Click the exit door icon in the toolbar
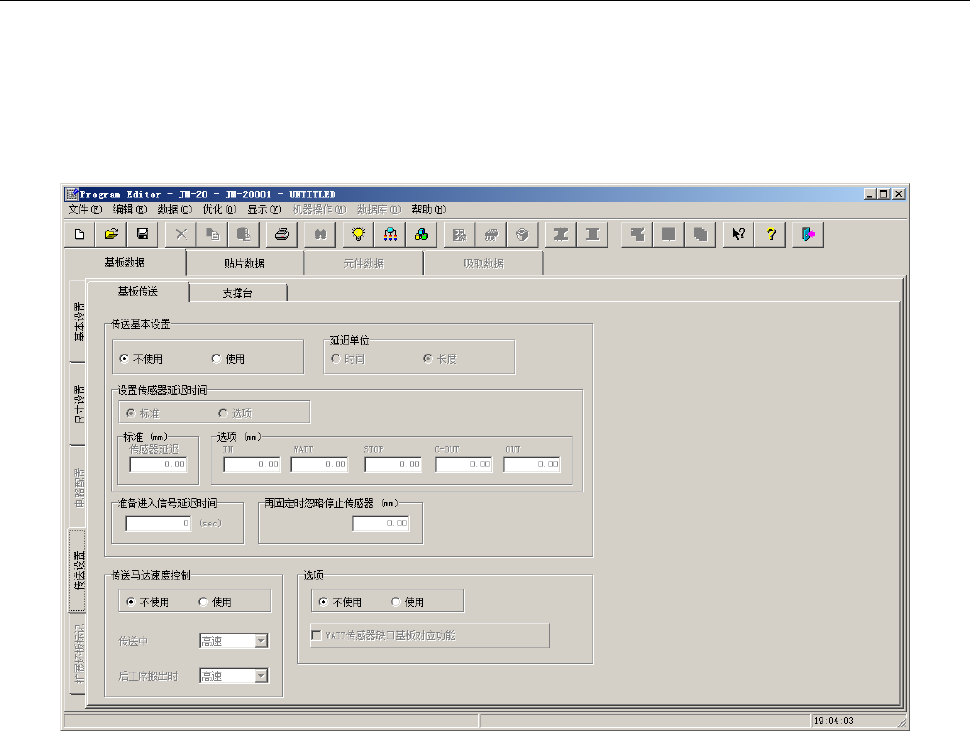This screenshot has width=970, height=731. (808, 234)
